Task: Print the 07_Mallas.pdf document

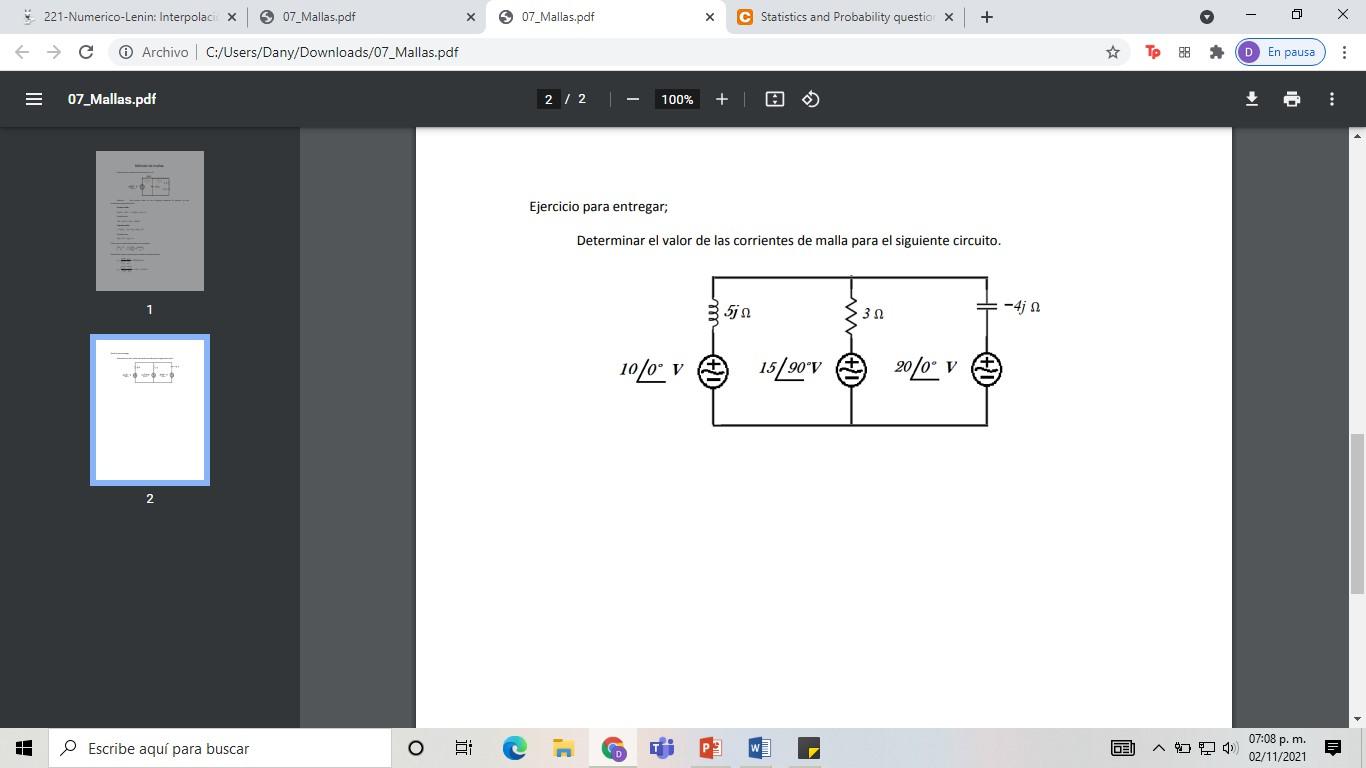Action: [x=1291, y=99]
